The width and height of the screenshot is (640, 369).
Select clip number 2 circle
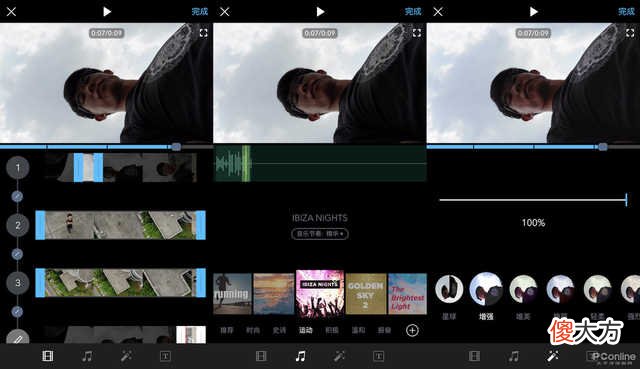click(x=18, y=225)
